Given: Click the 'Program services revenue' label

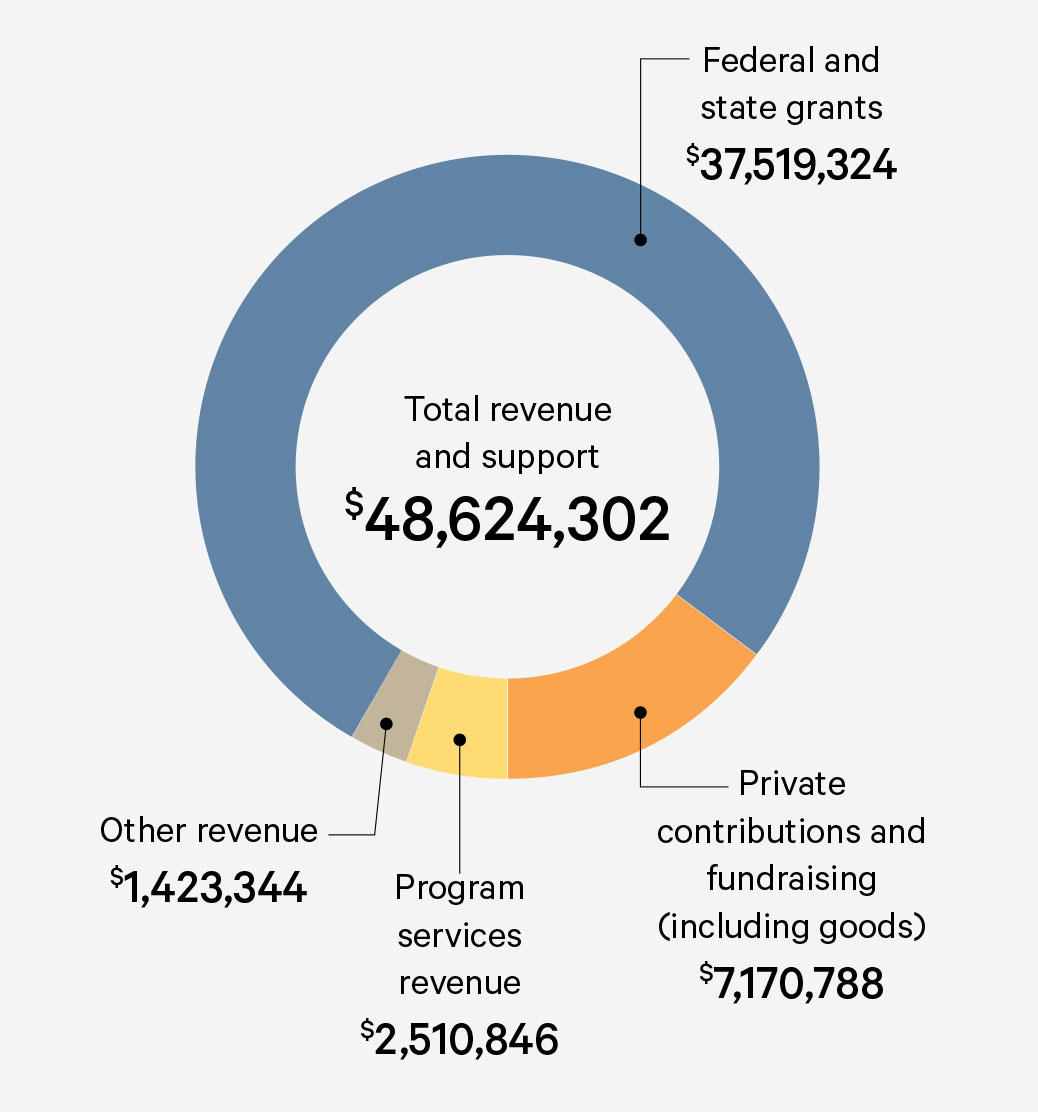Looking at the screenshot, I should (x=460, y=935).
